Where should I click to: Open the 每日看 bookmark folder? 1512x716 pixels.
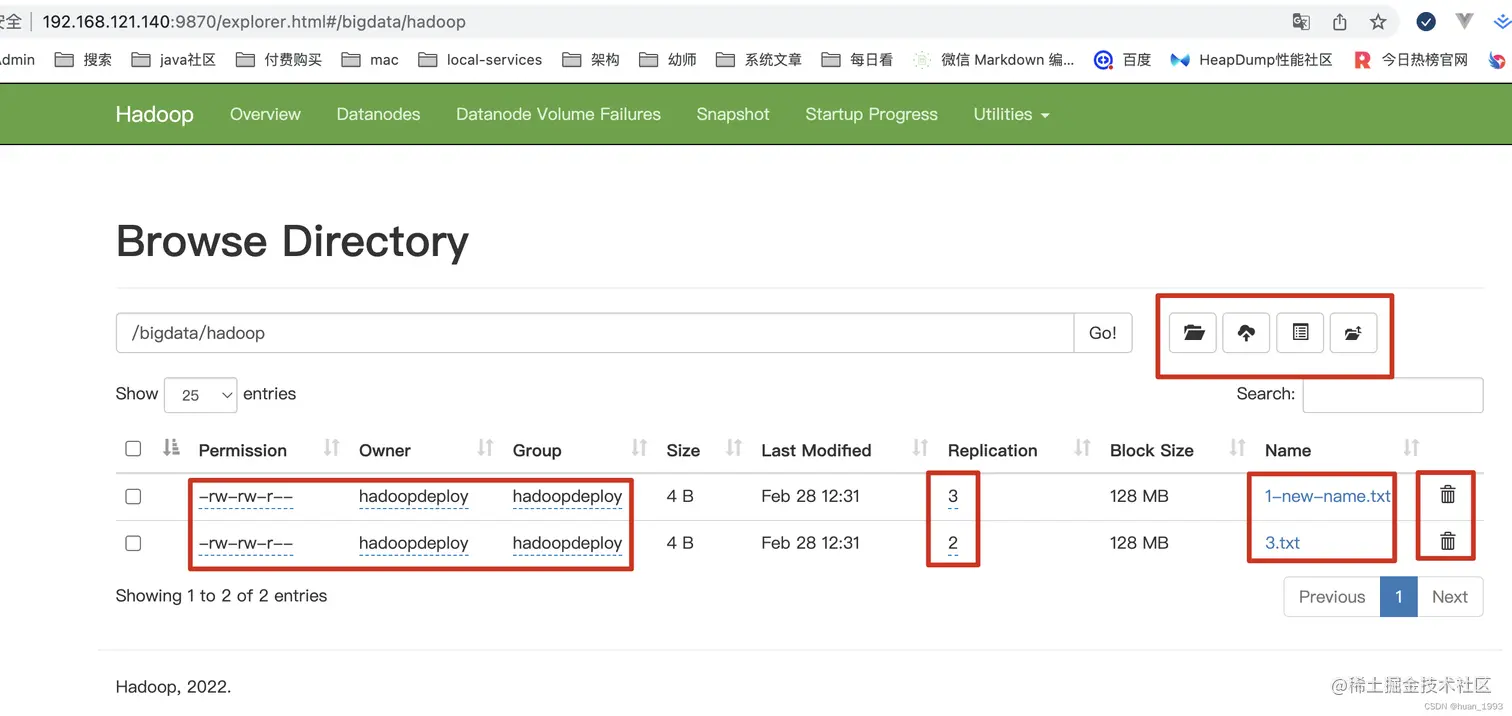pos(857,60)
